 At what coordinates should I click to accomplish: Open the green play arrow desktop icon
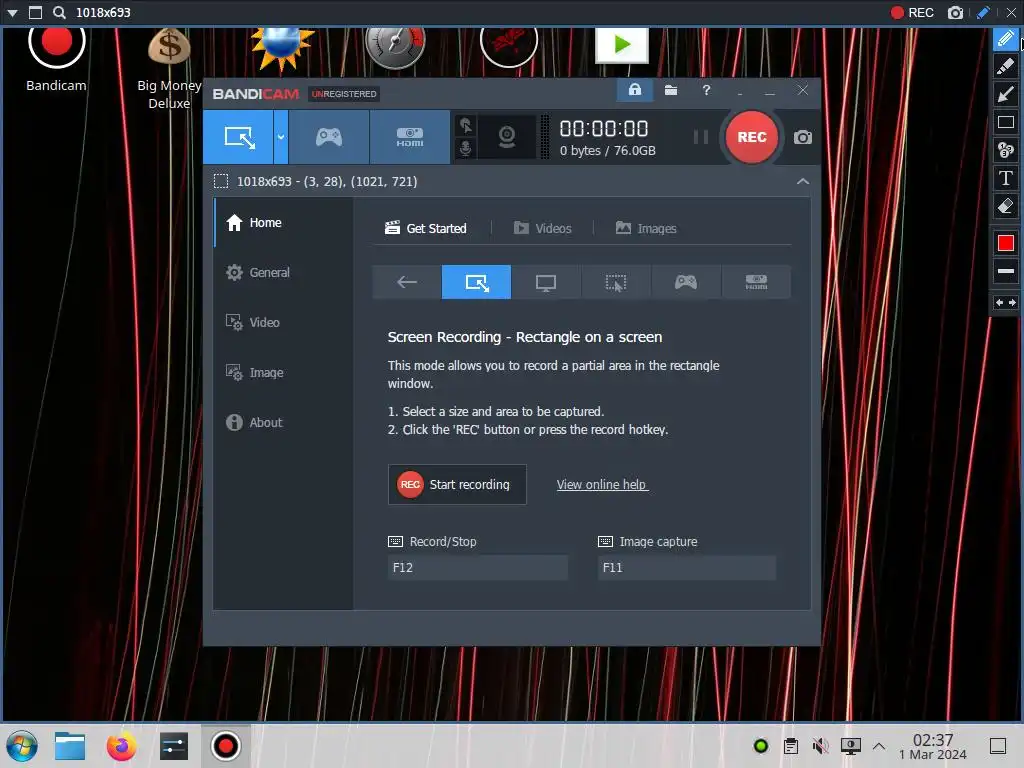pos(622,44)
